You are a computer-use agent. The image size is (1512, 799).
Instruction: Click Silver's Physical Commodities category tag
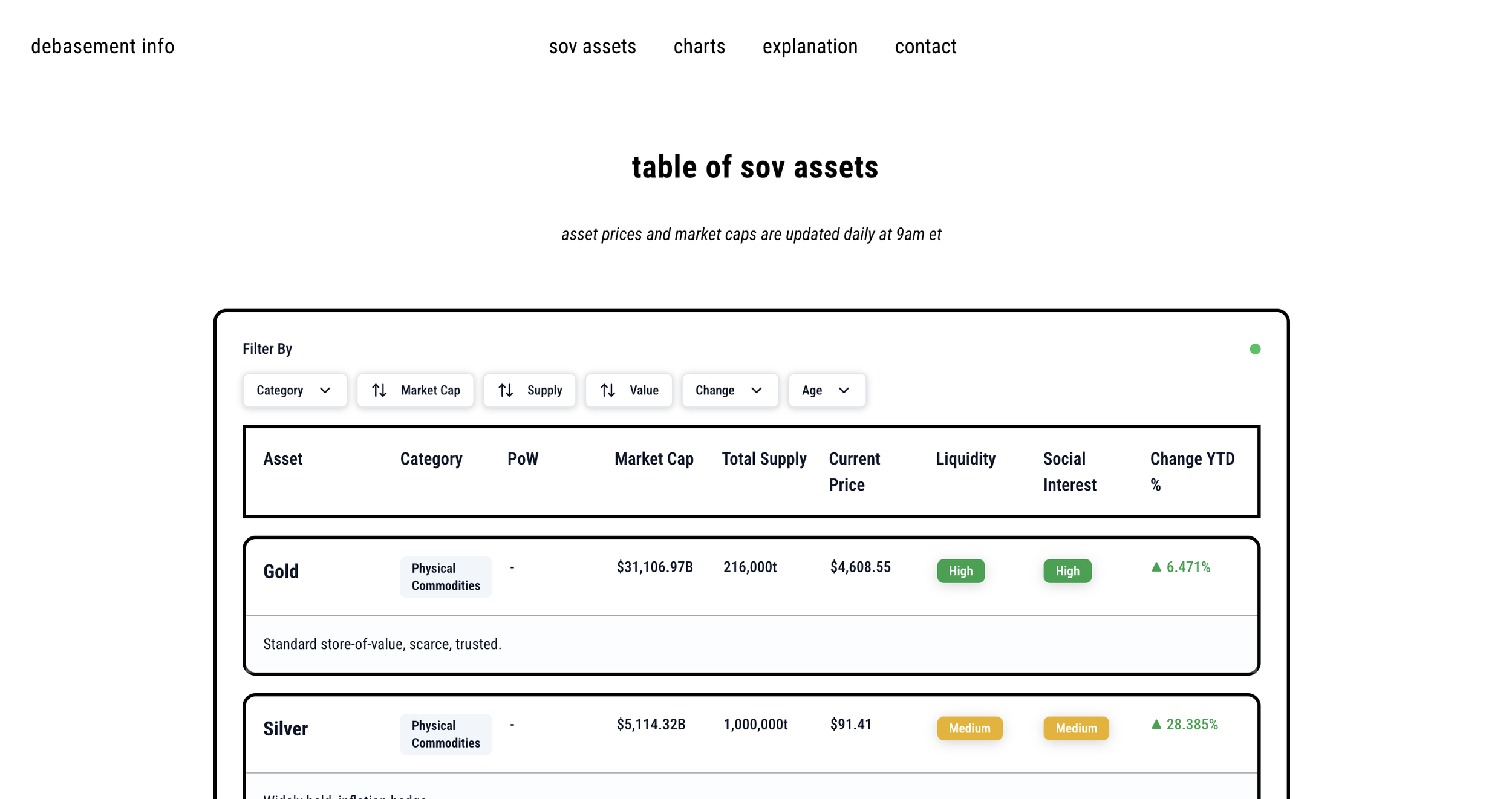point(446,734)
